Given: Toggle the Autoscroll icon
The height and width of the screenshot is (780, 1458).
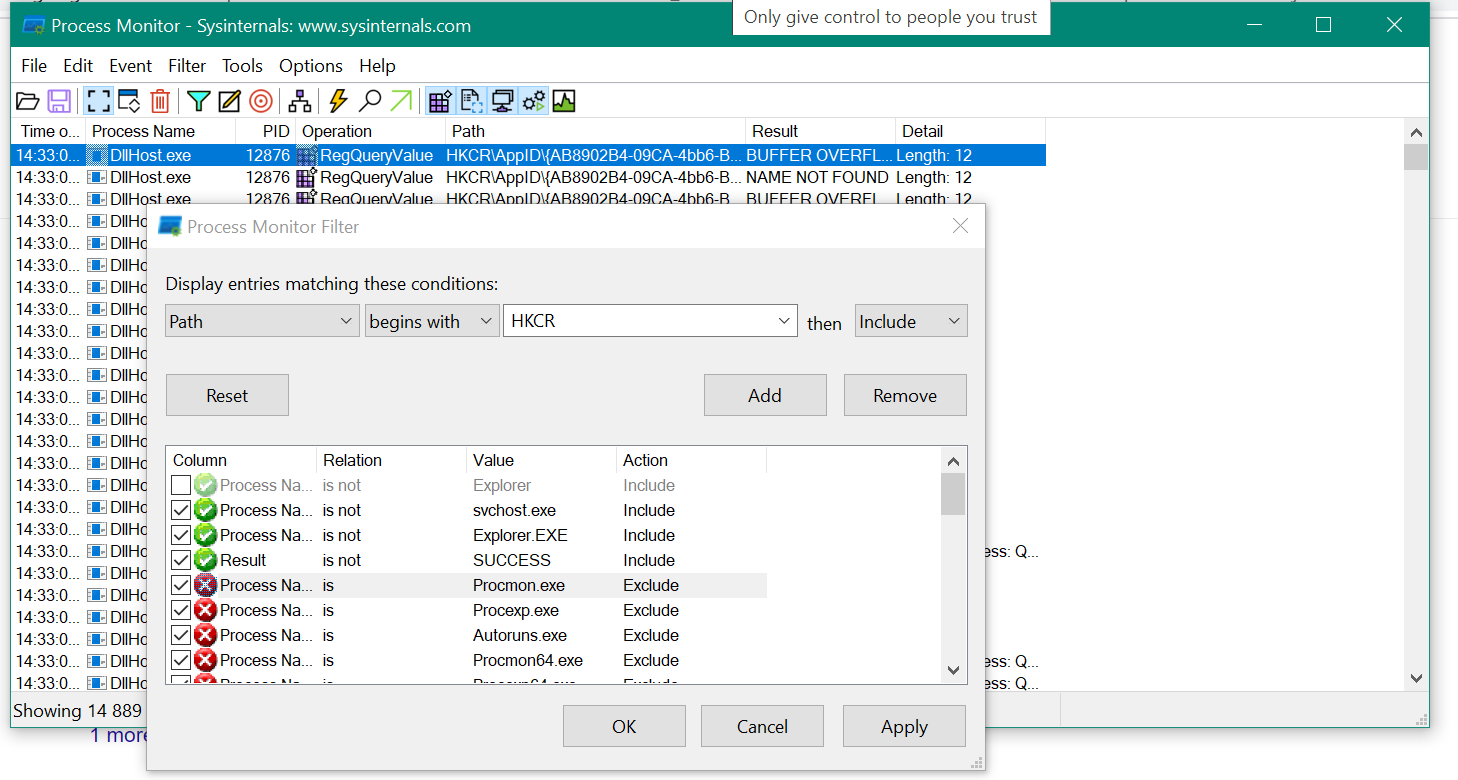Looking at the screenshot, I should pos(129,101).
